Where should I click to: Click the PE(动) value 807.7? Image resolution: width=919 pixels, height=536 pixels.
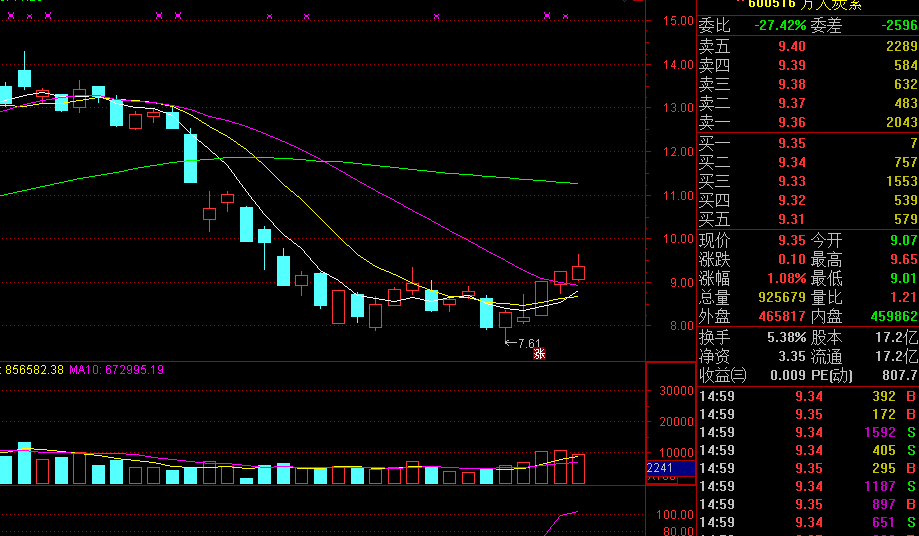900,375
